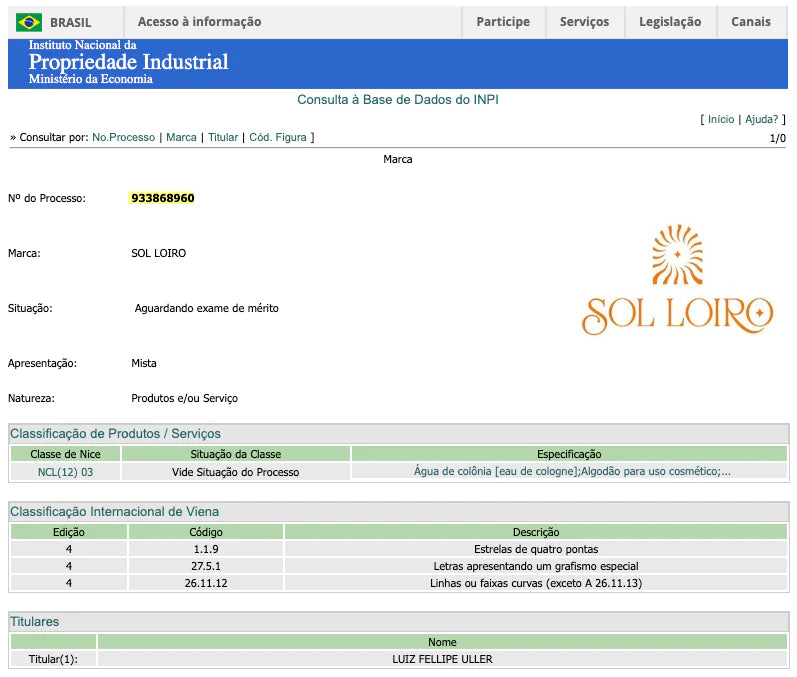Open the NCL(12) 03 class link
The image size is (797, 677).
pyautogui.click(x=65, y=471)
